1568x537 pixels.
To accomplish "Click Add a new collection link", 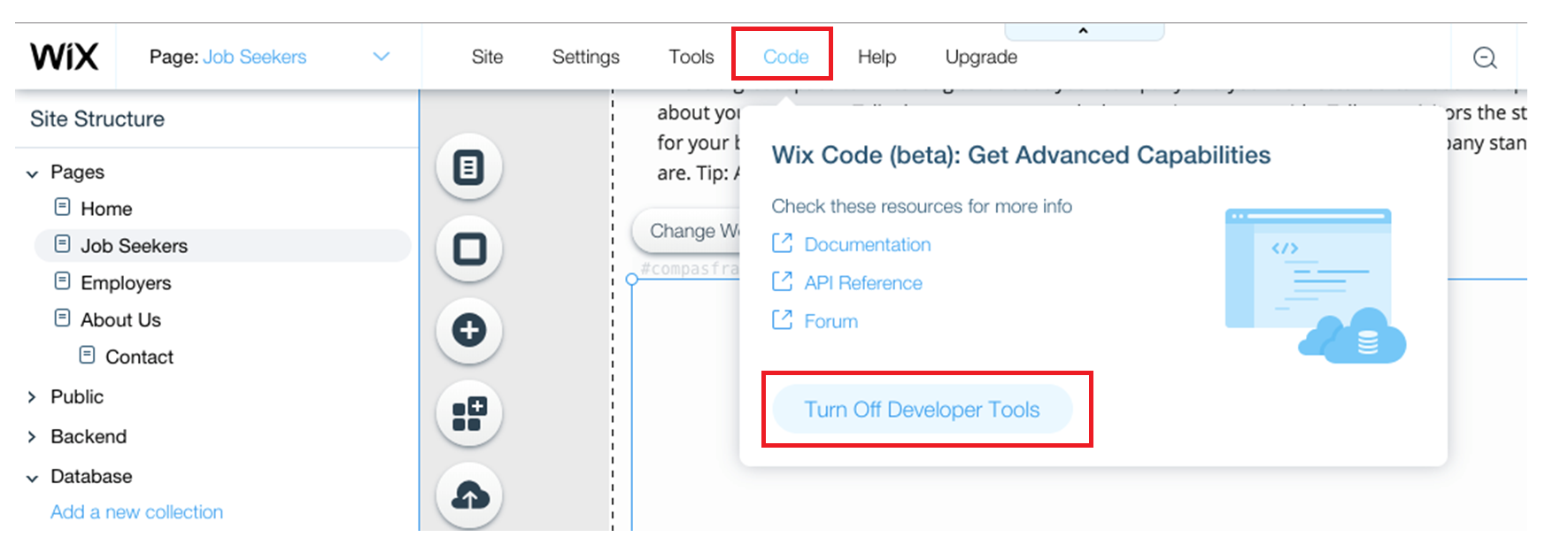I will point(136,512).
